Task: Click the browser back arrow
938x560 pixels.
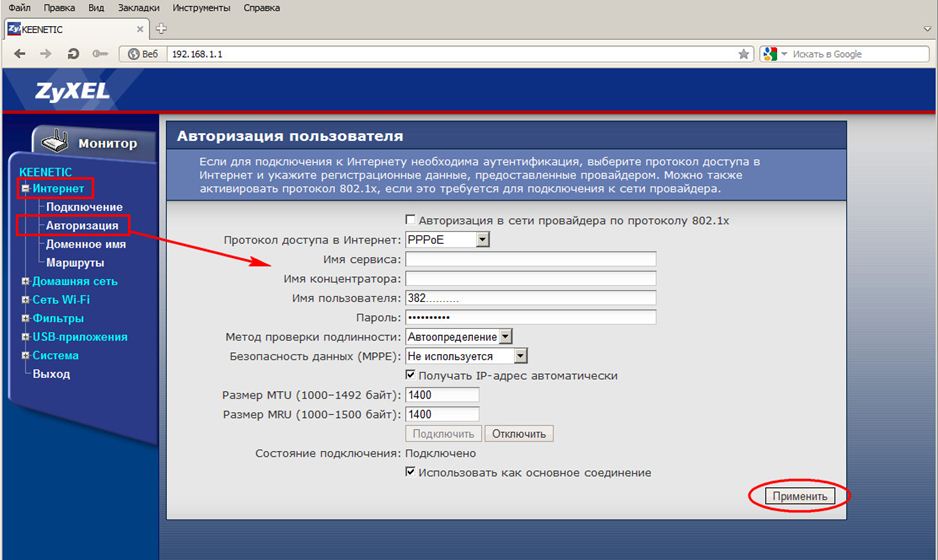Action: [x=20, y=53]
